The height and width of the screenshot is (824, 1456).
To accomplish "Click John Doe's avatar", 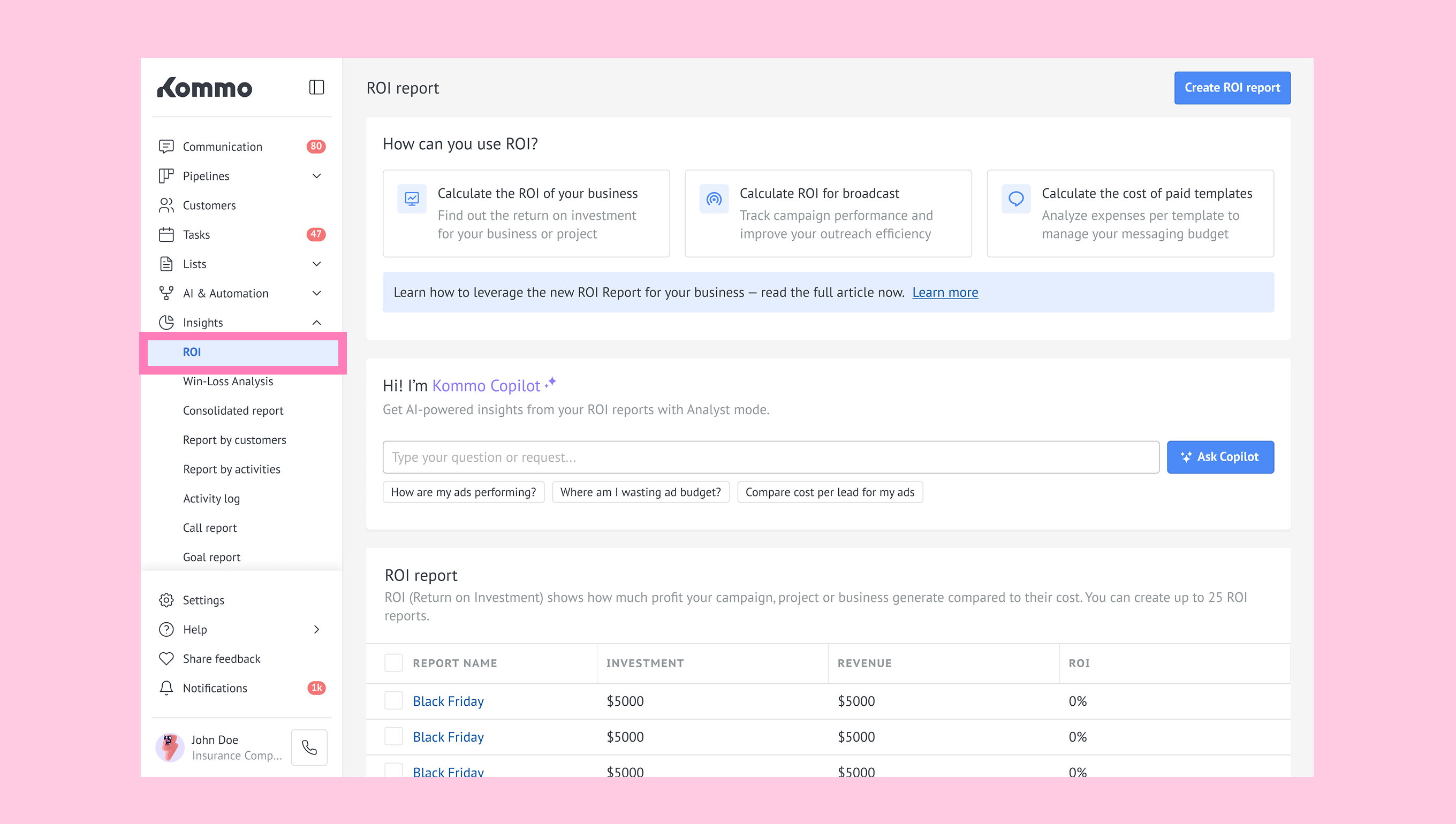I will pos(169,747).
